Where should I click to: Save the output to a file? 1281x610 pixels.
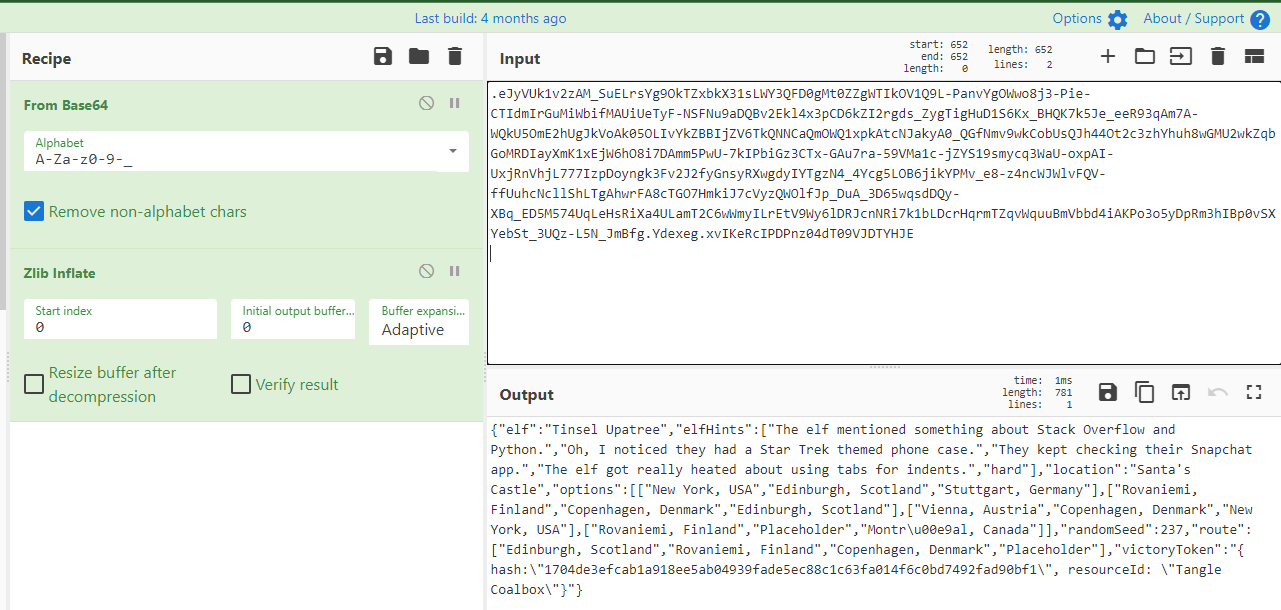pos(1108,392)
